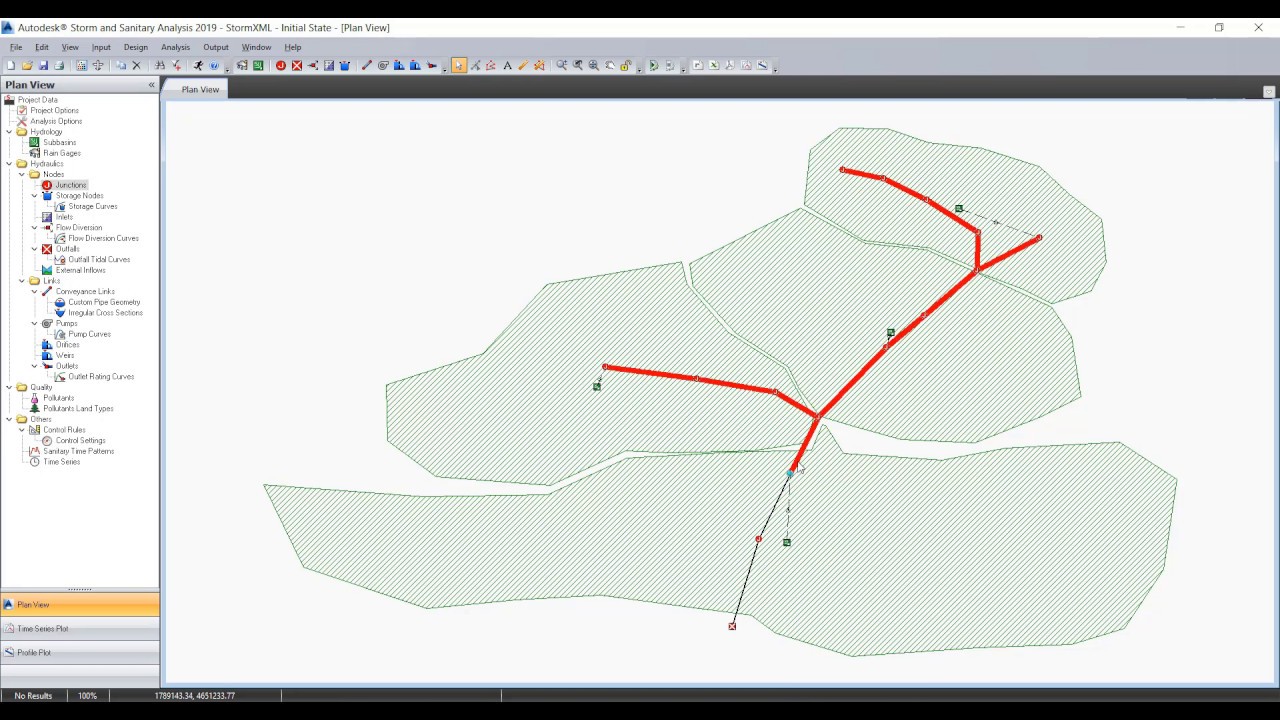Select Time Series in the tree

coord(61,462)
